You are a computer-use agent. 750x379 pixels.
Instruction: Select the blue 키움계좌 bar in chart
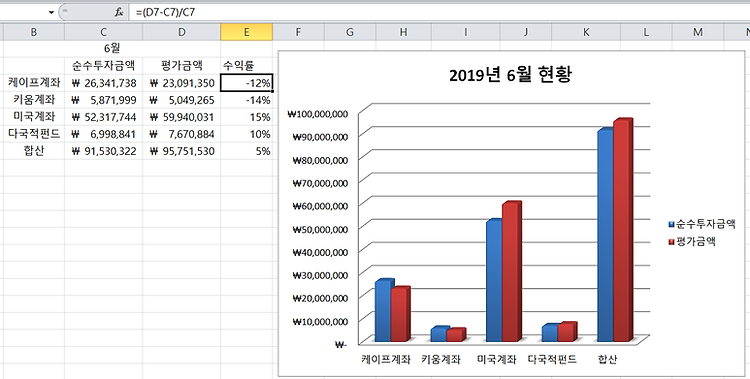click(x=439, y=334)
